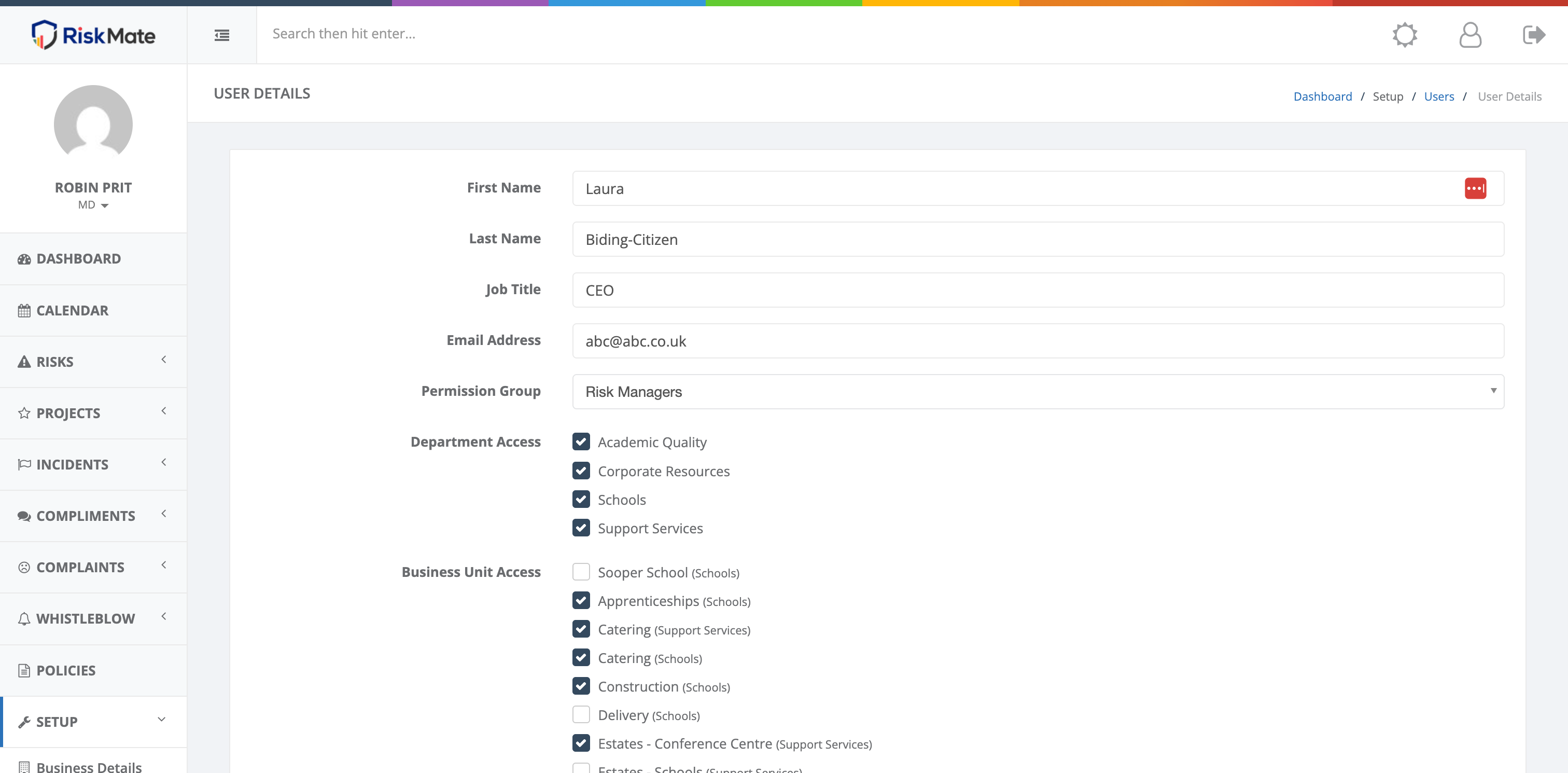
Task: Enable Delivery (Schools) business unit access
Action: click(x=581, y=714)
